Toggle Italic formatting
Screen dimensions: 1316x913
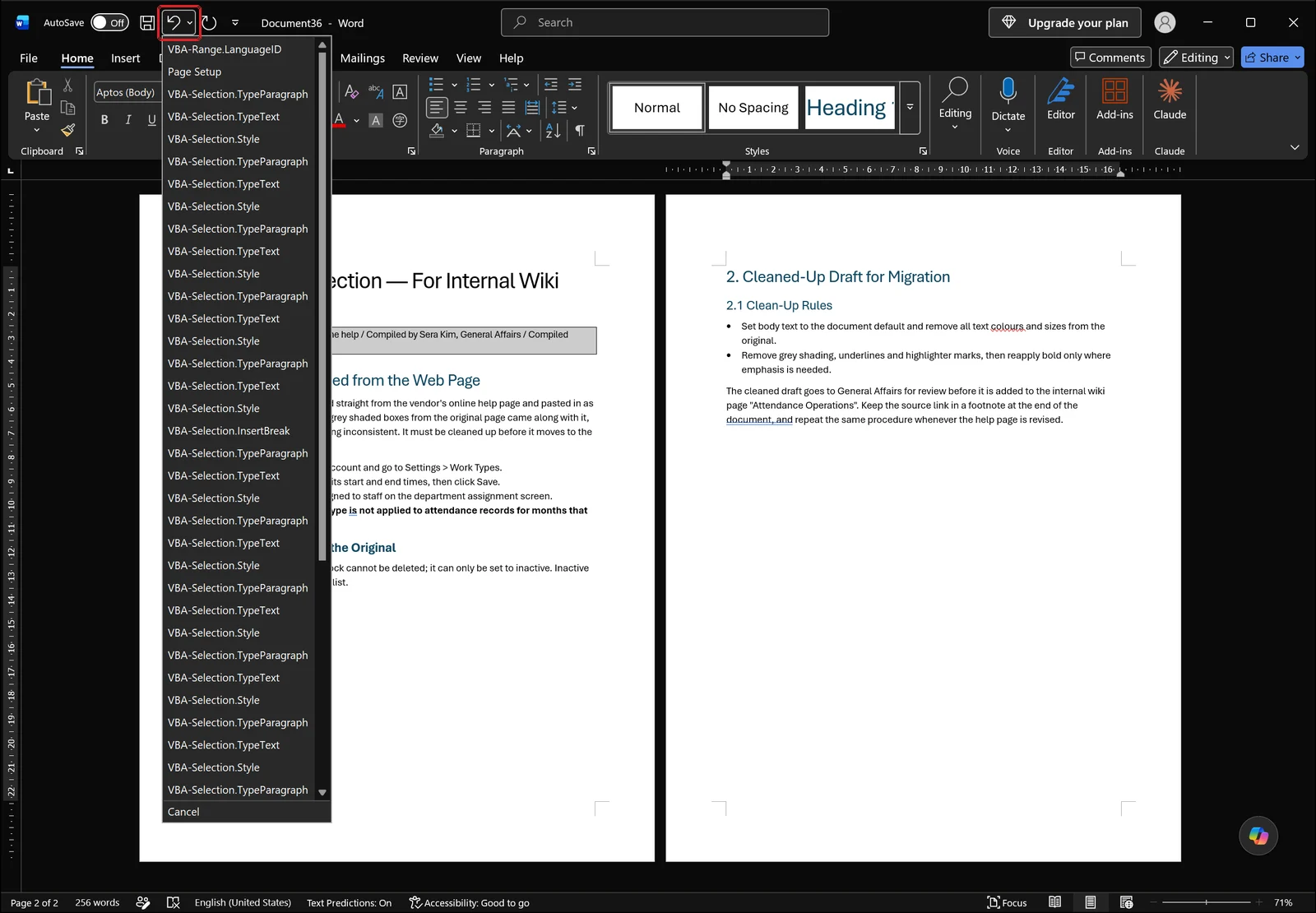128,120
